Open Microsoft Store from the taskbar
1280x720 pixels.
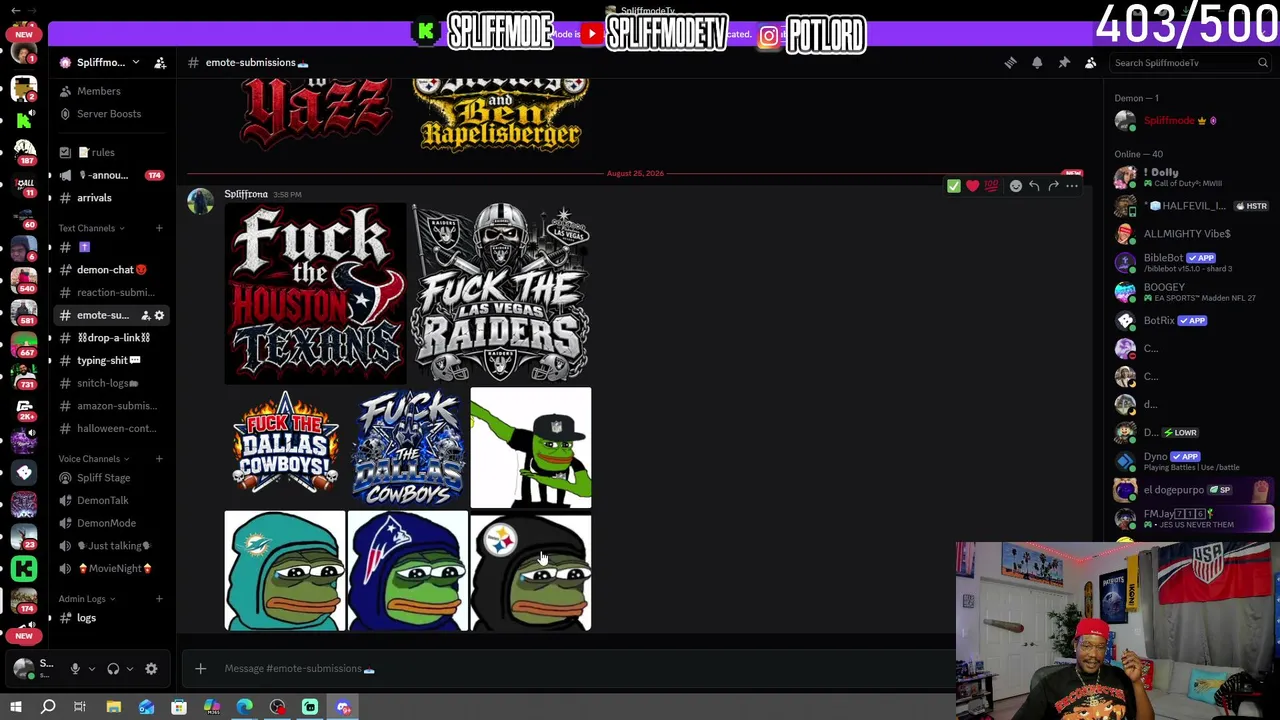point(179,708)
